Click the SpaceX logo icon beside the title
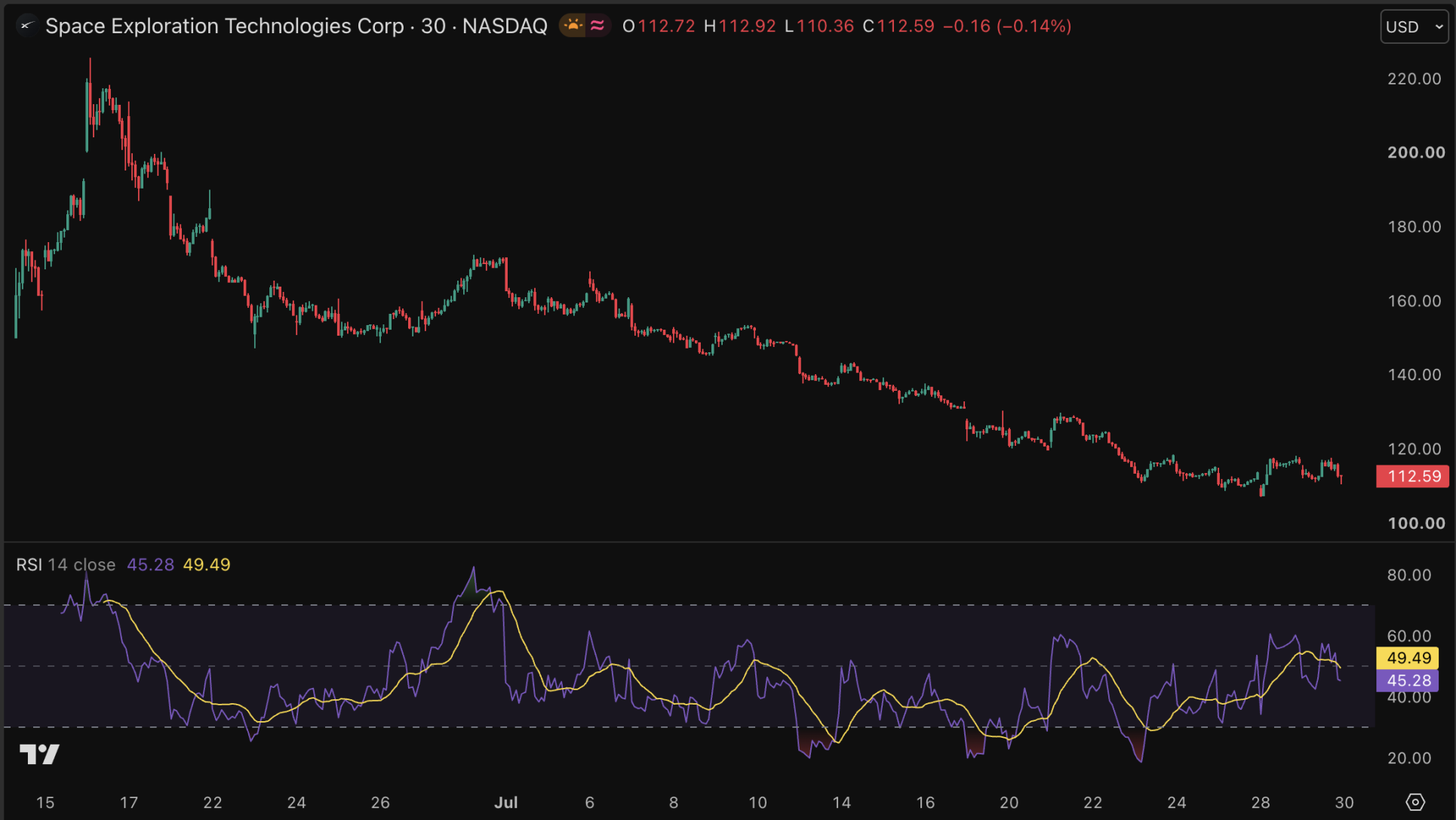The width and height of the screenshot is (1456, 820). [x=27, y=26]
